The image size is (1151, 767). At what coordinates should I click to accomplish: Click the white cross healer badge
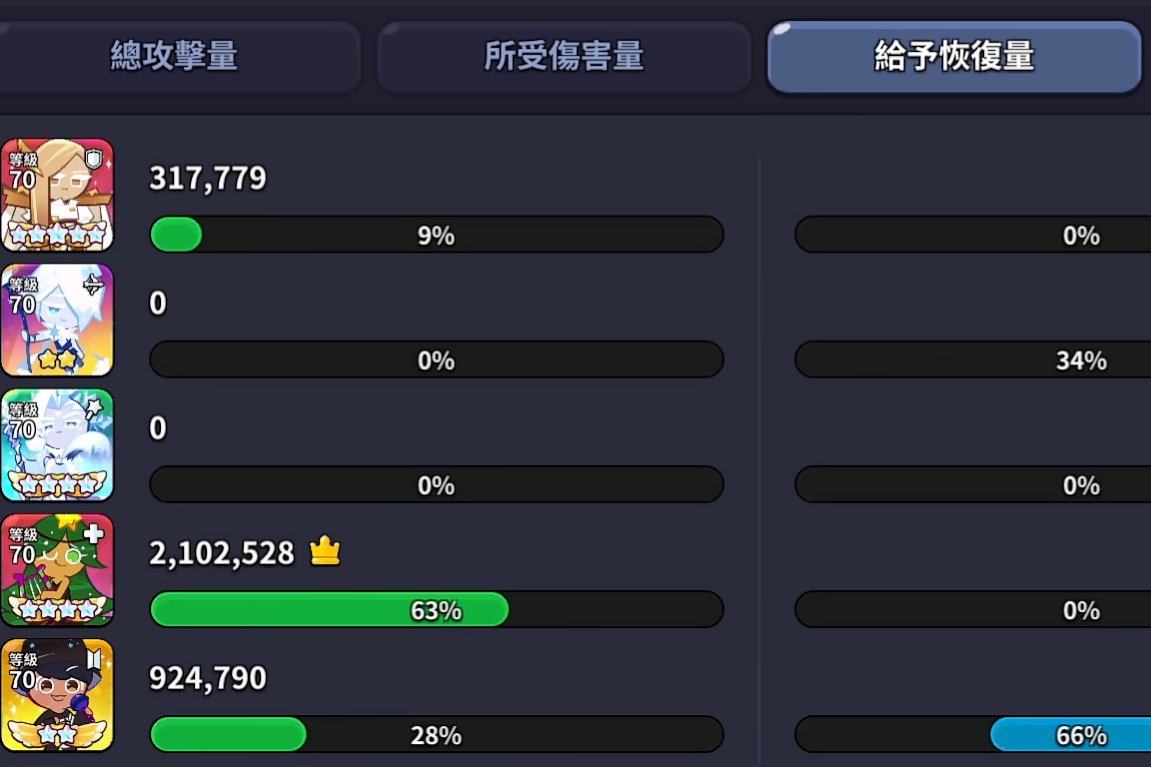click(93, 534)
